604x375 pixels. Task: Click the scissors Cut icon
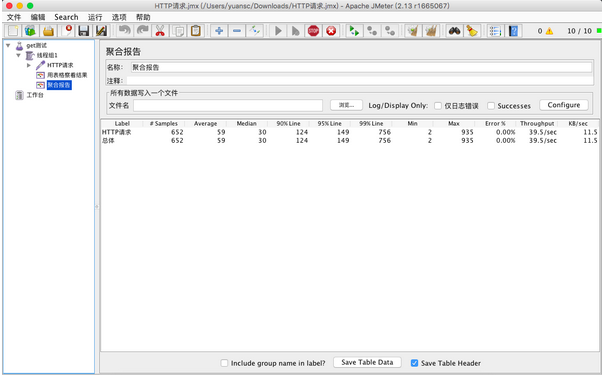160,31
